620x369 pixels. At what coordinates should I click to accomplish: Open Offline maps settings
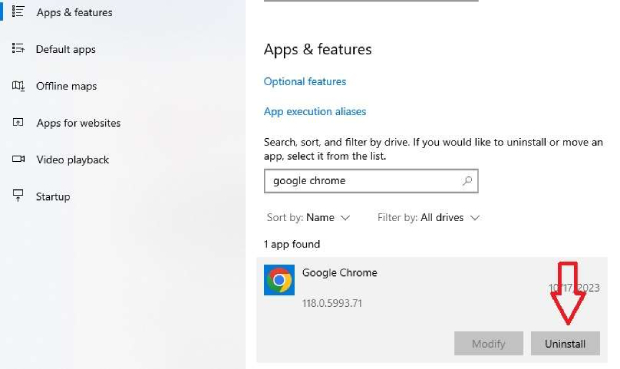pyautogui.click(x=66, y=86)
